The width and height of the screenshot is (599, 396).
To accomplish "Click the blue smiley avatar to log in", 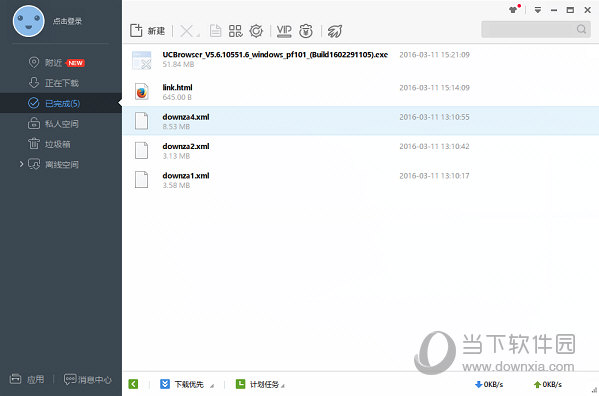I will [x=29, y=21].
